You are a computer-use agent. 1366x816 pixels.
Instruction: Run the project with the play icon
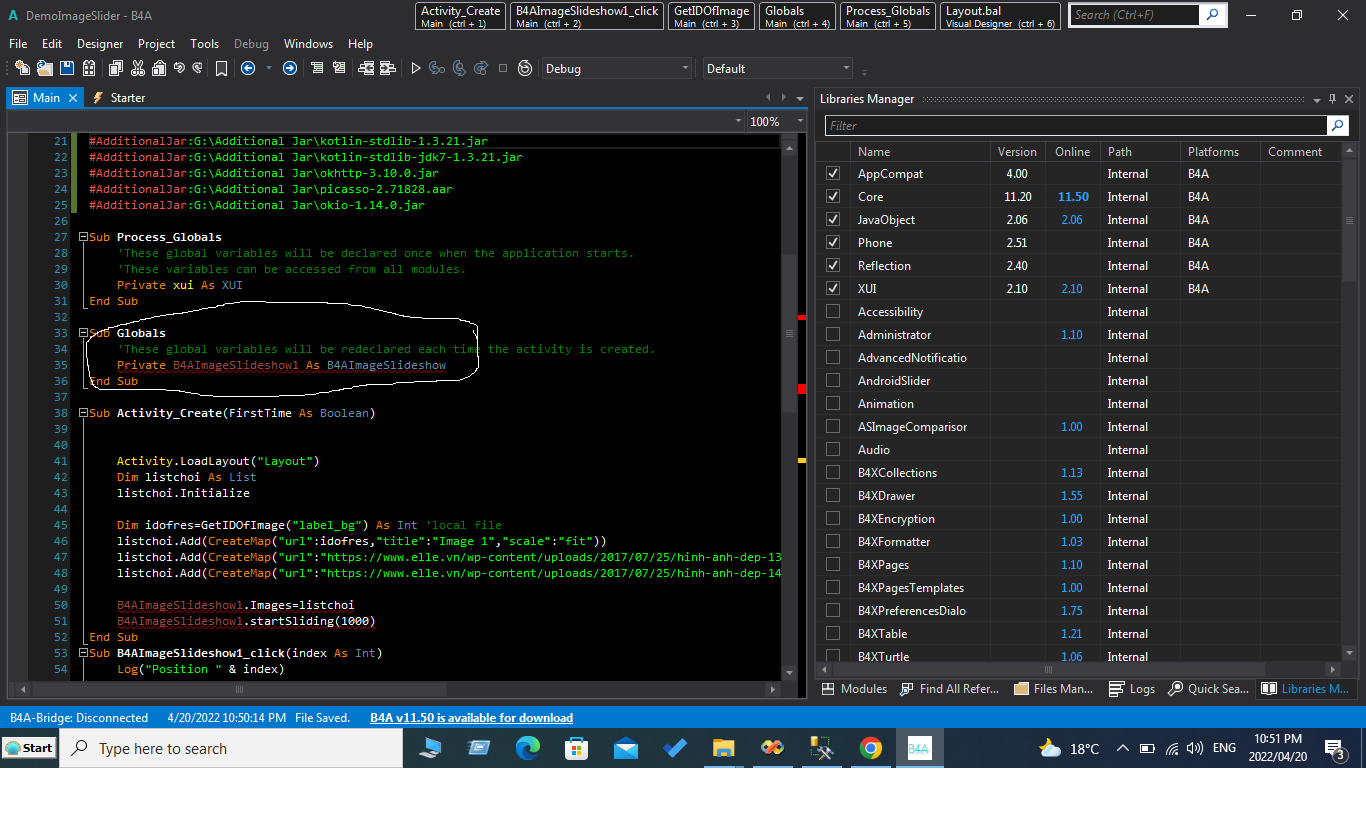point(416,68)
